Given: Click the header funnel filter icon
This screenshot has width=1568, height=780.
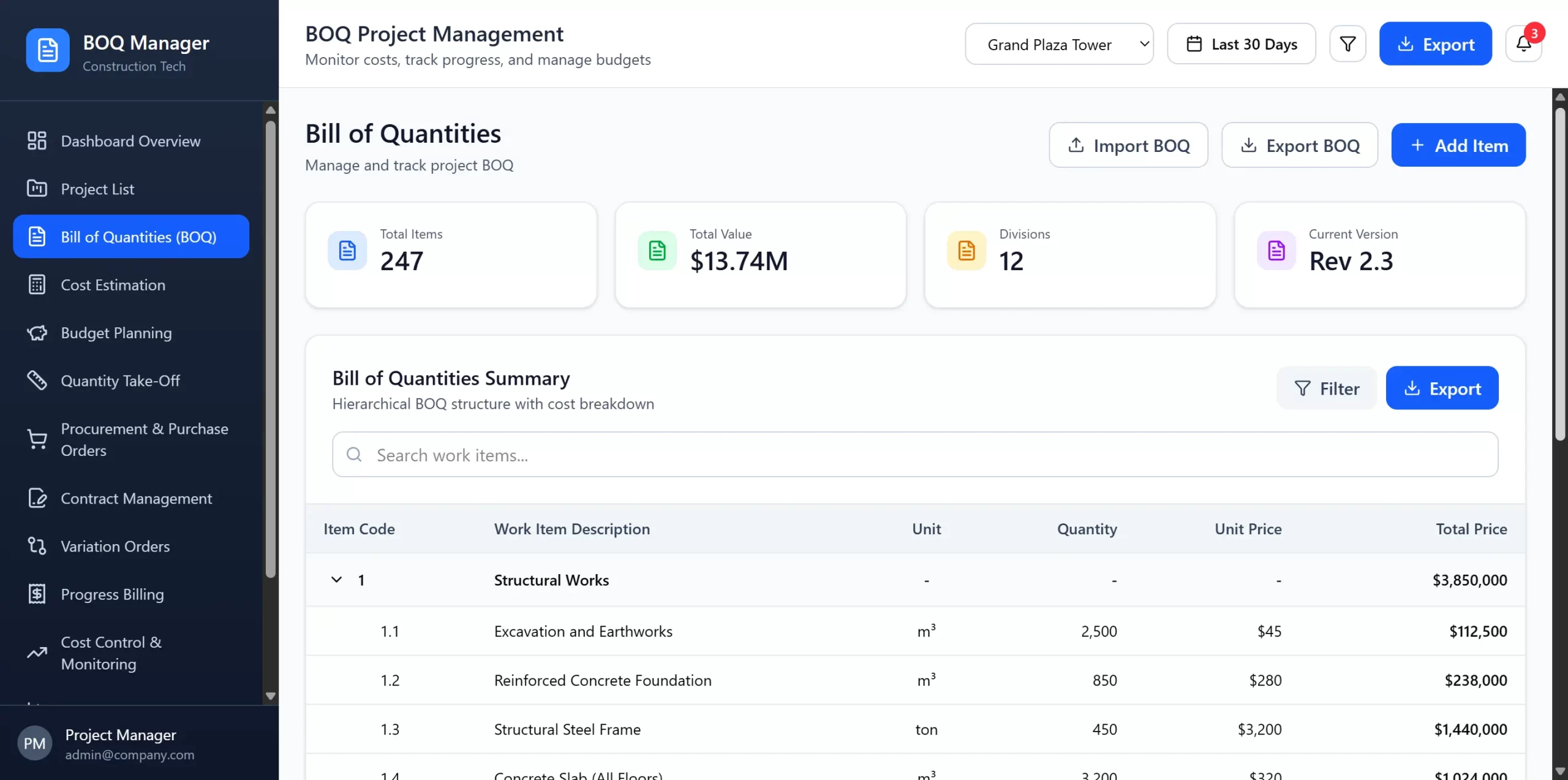Looking at the screenshot, I should (x=1347, y=44).
